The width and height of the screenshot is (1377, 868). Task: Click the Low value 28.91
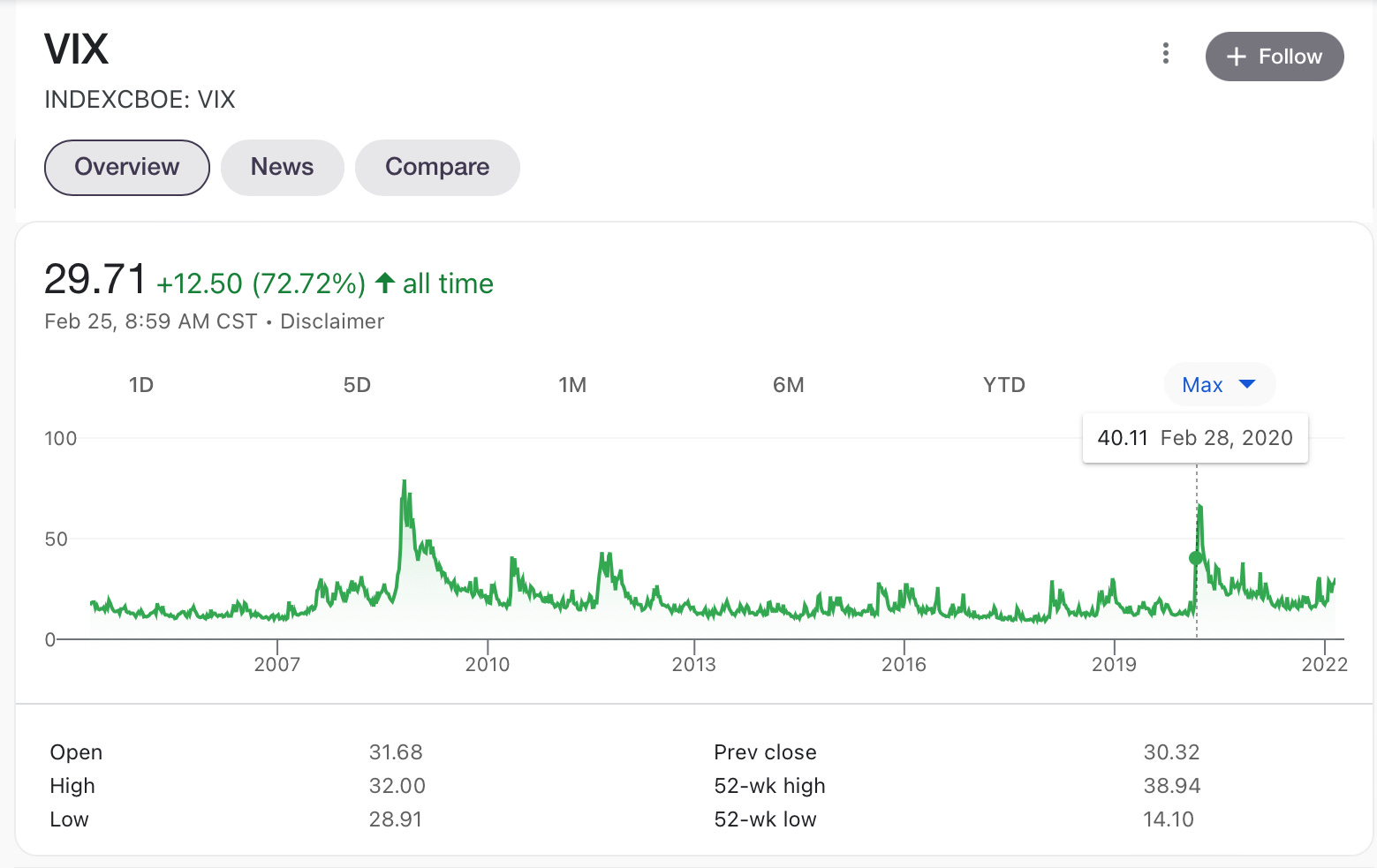pos(396,819)
